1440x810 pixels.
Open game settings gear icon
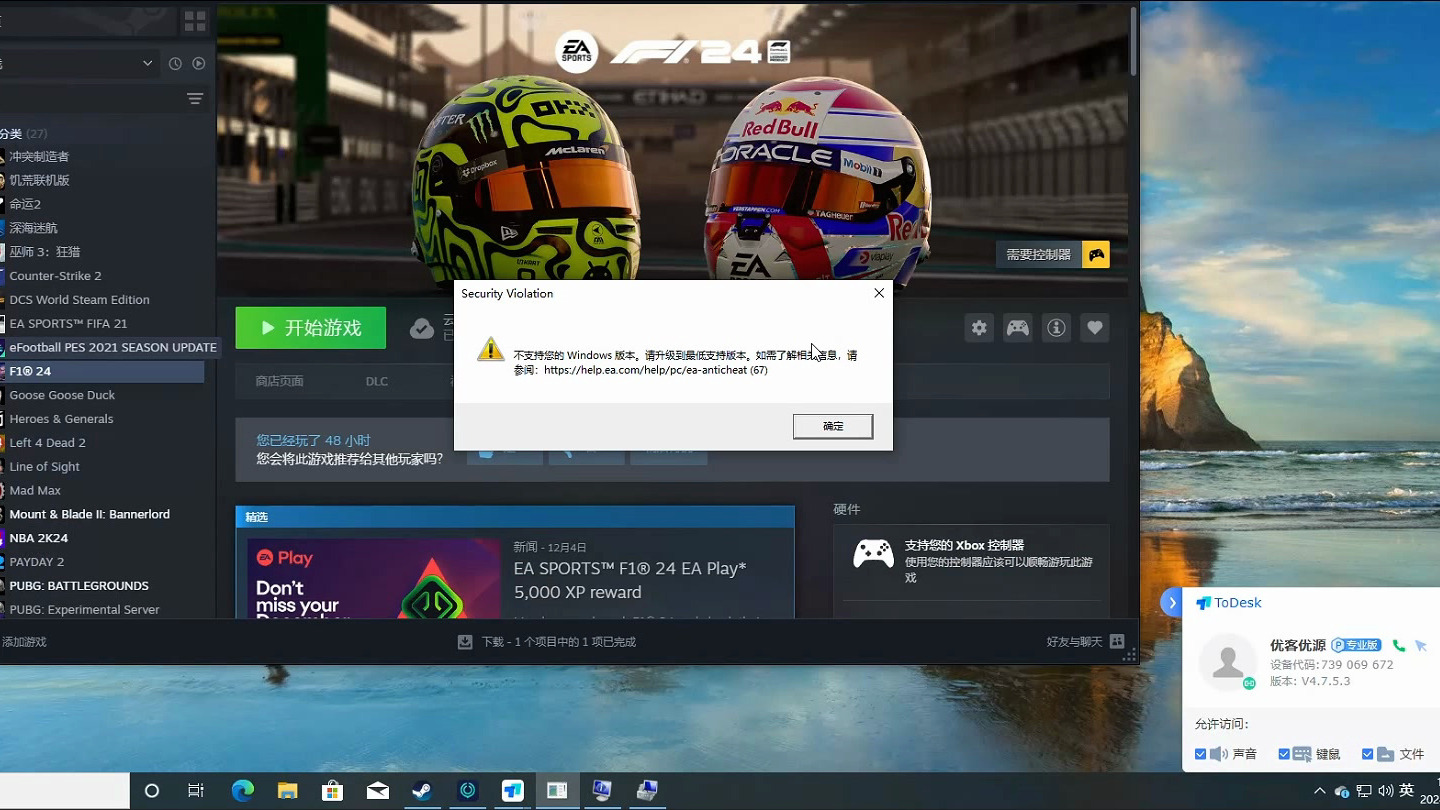point(979,328)
